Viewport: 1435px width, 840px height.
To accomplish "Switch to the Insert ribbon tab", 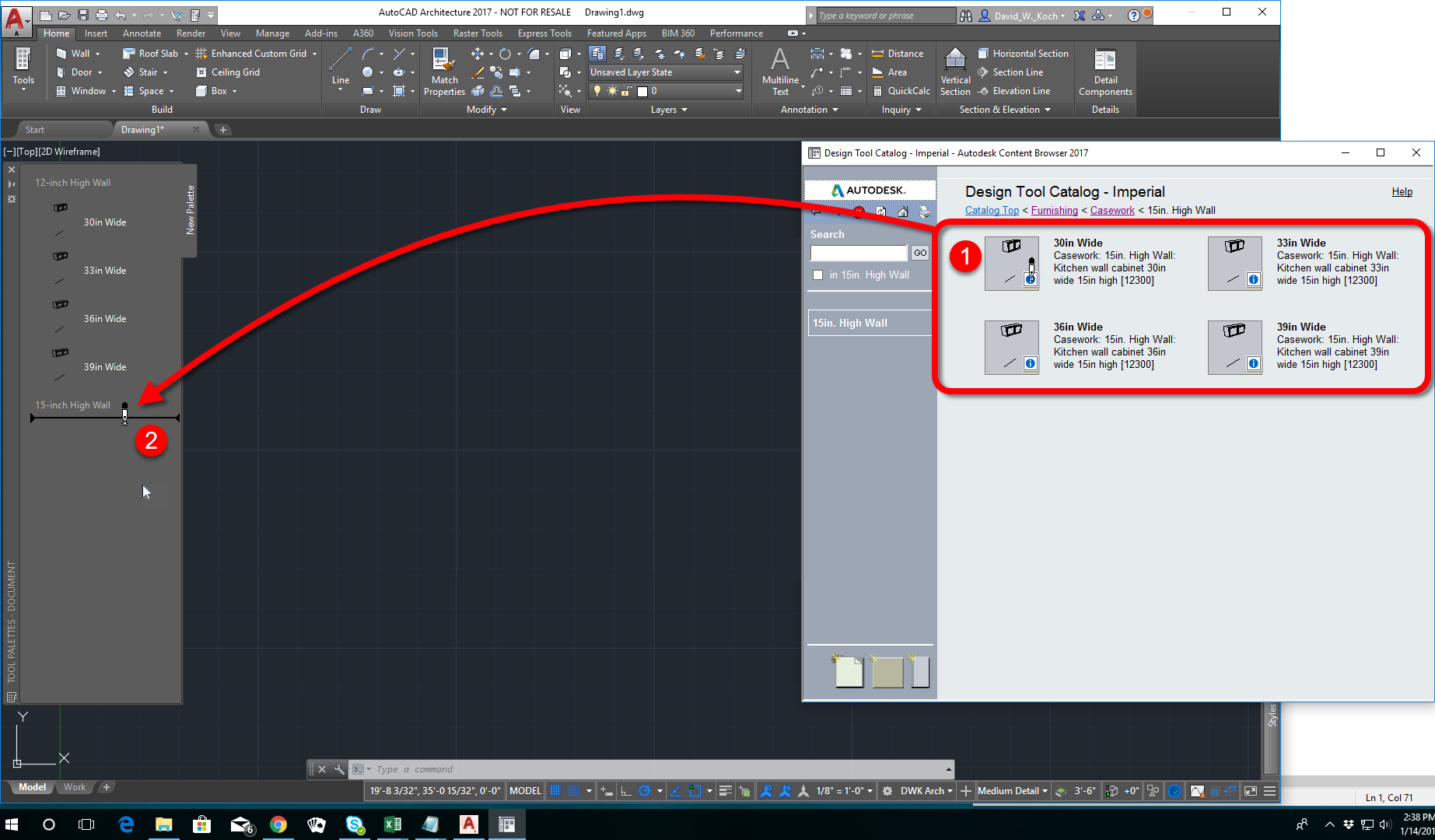I will point(96,33).
